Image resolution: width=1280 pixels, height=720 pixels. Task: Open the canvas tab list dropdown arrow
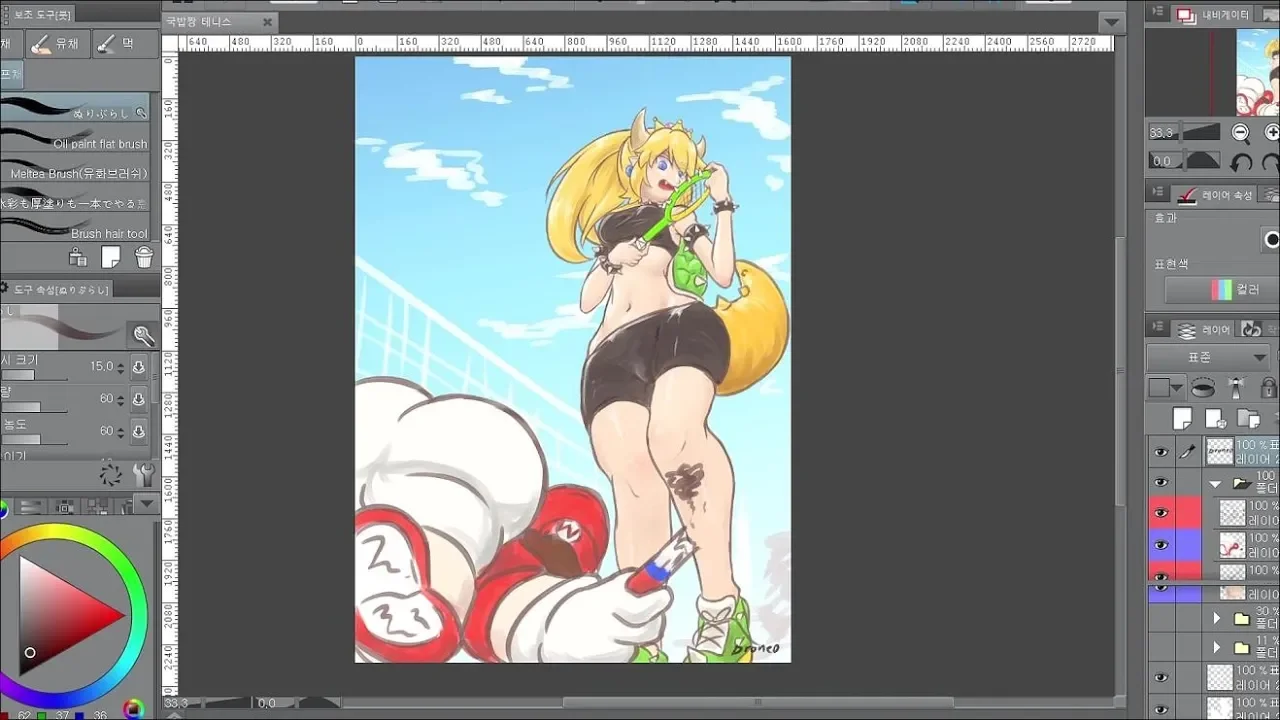(1112, 22)
